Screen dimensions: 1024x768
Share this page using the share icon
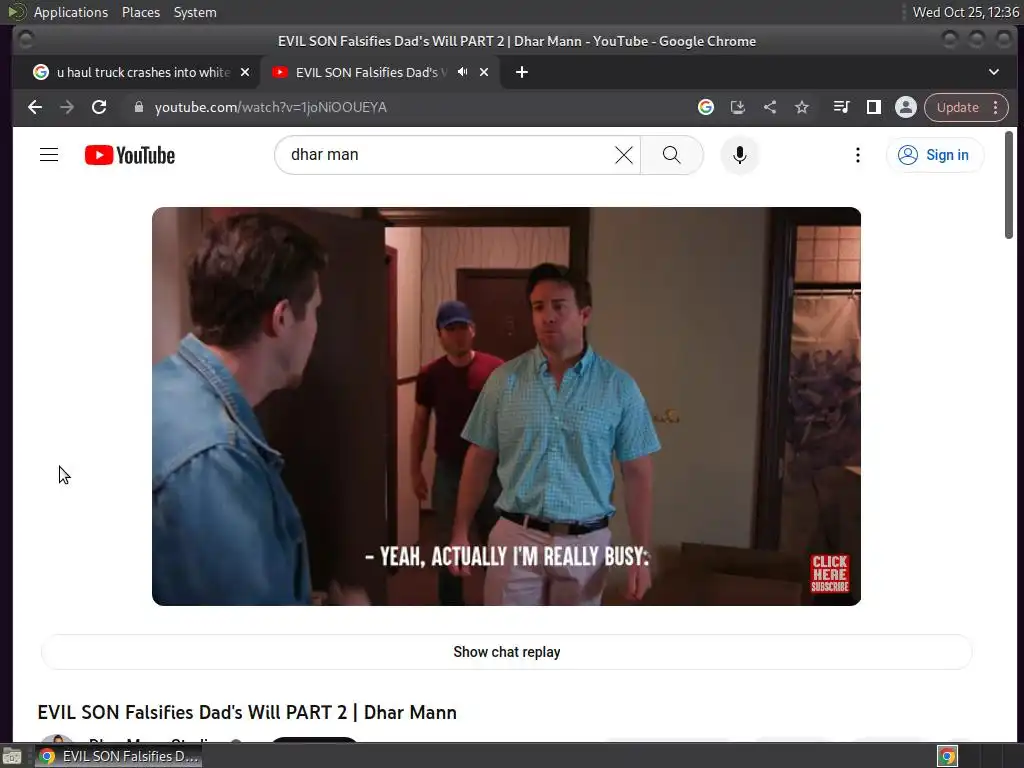[x=770, y=107]
